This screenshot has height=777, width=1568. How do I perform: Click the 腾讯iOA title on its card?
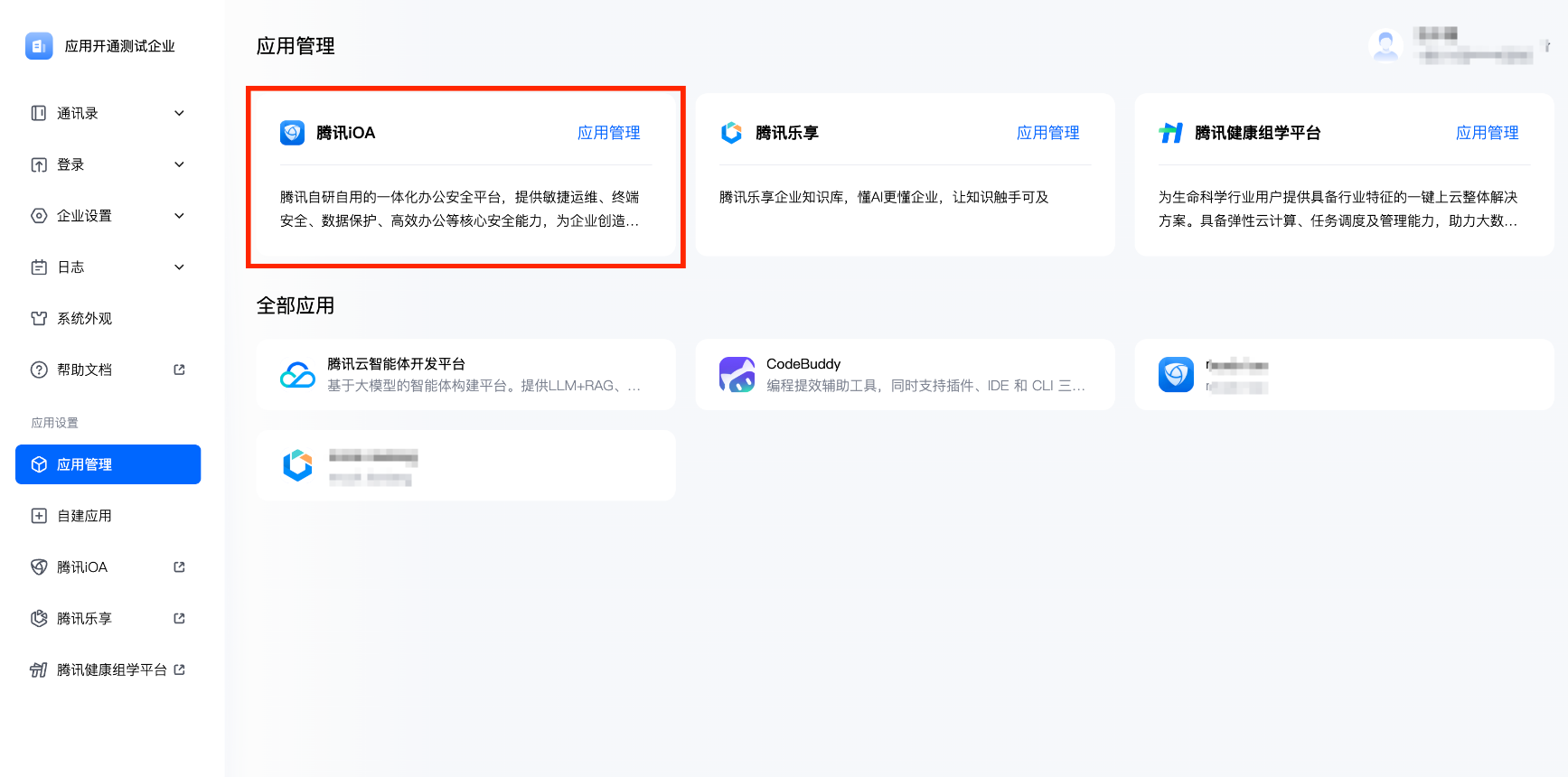click(346, 133)
